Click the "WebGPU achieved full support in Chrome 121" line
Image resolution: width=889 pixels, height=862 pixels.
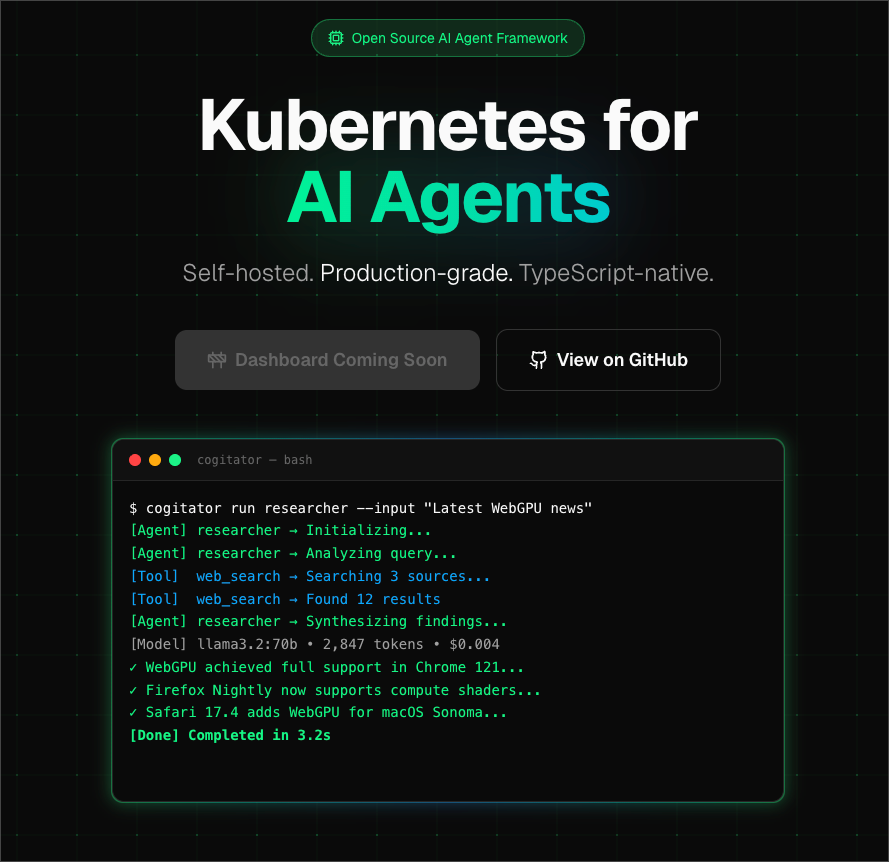click(327, 667)
